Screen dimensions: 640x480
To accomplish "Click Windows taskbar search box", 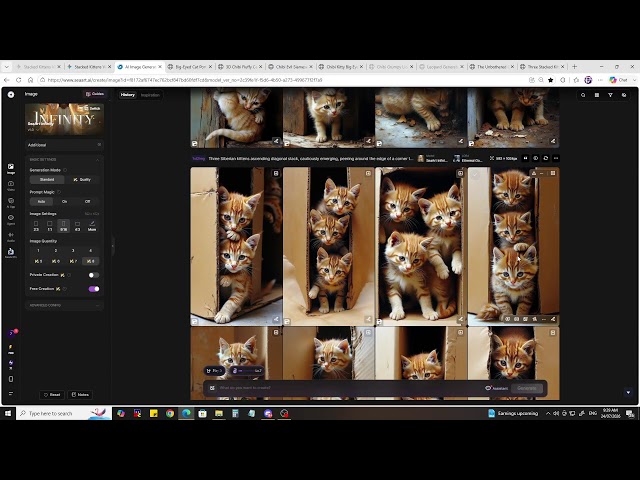I will [63, 413].
